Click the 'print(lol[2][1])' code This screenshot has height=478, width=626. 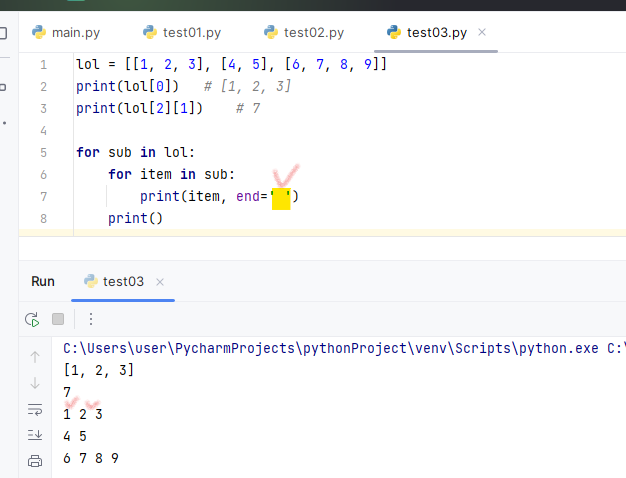[139, 108]
